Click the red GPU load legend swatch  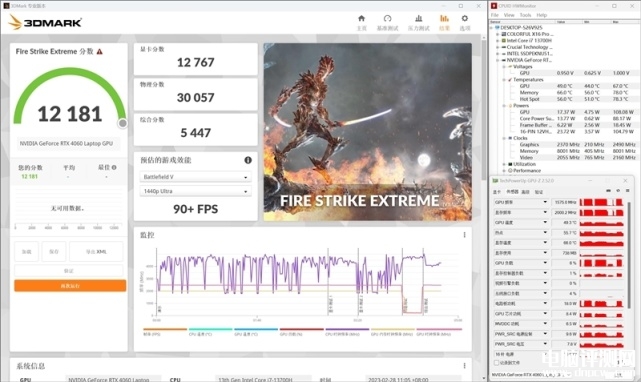pos(302,329)
